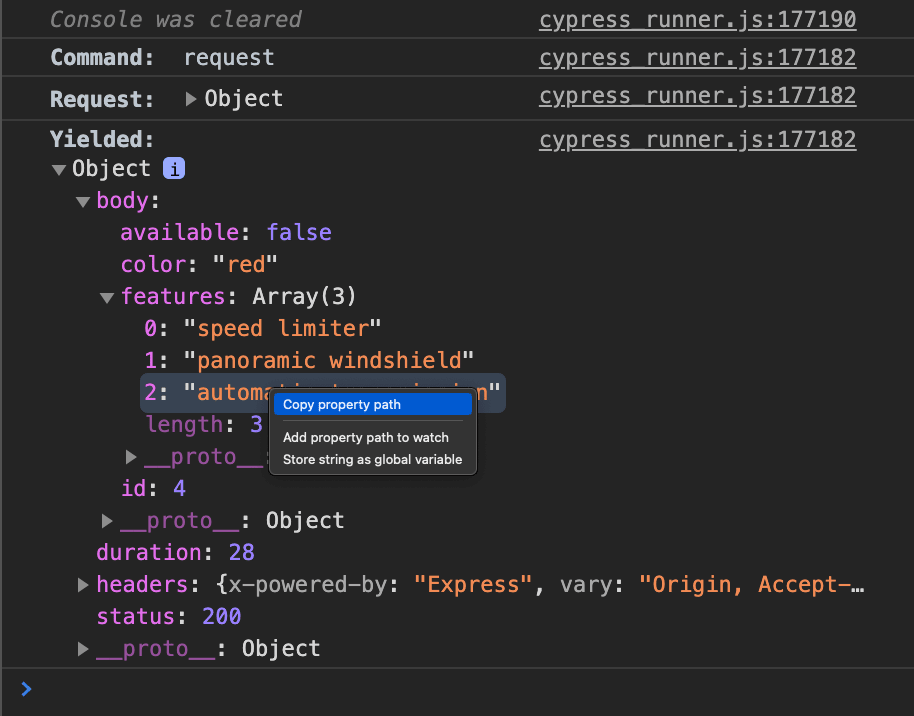The width and height of the screenshot is (914, 716).
Task: Expand the __proto__ under features
Action: (131, 456)
